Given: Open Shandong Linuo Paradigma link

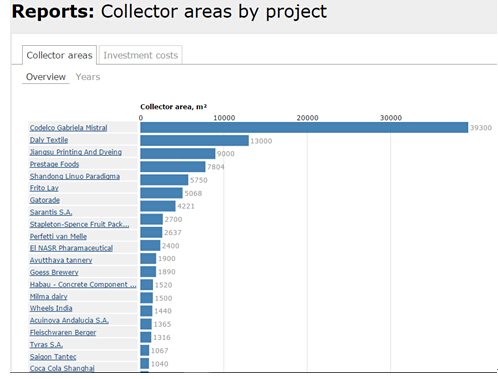Looking at the screenshot, I should [x=75, y=176].
